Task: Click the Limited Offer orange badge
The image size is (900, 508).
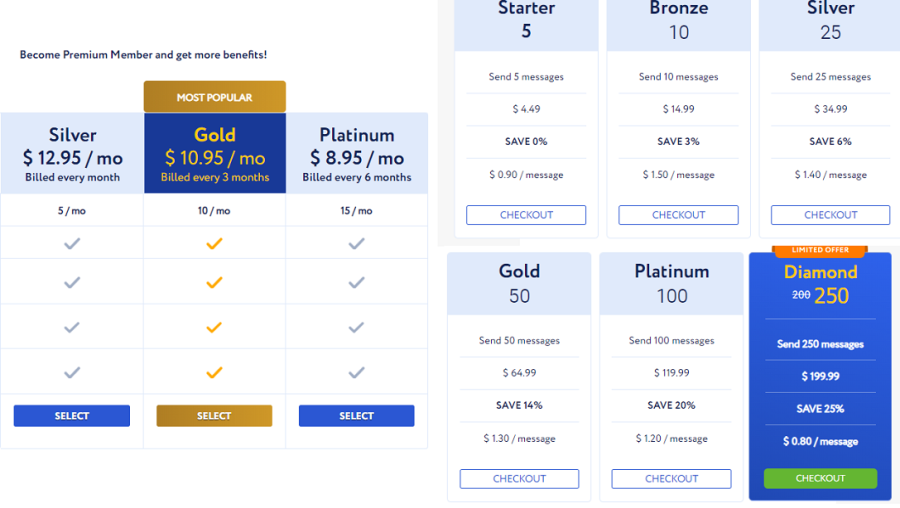Action: (x=820, y=250)
